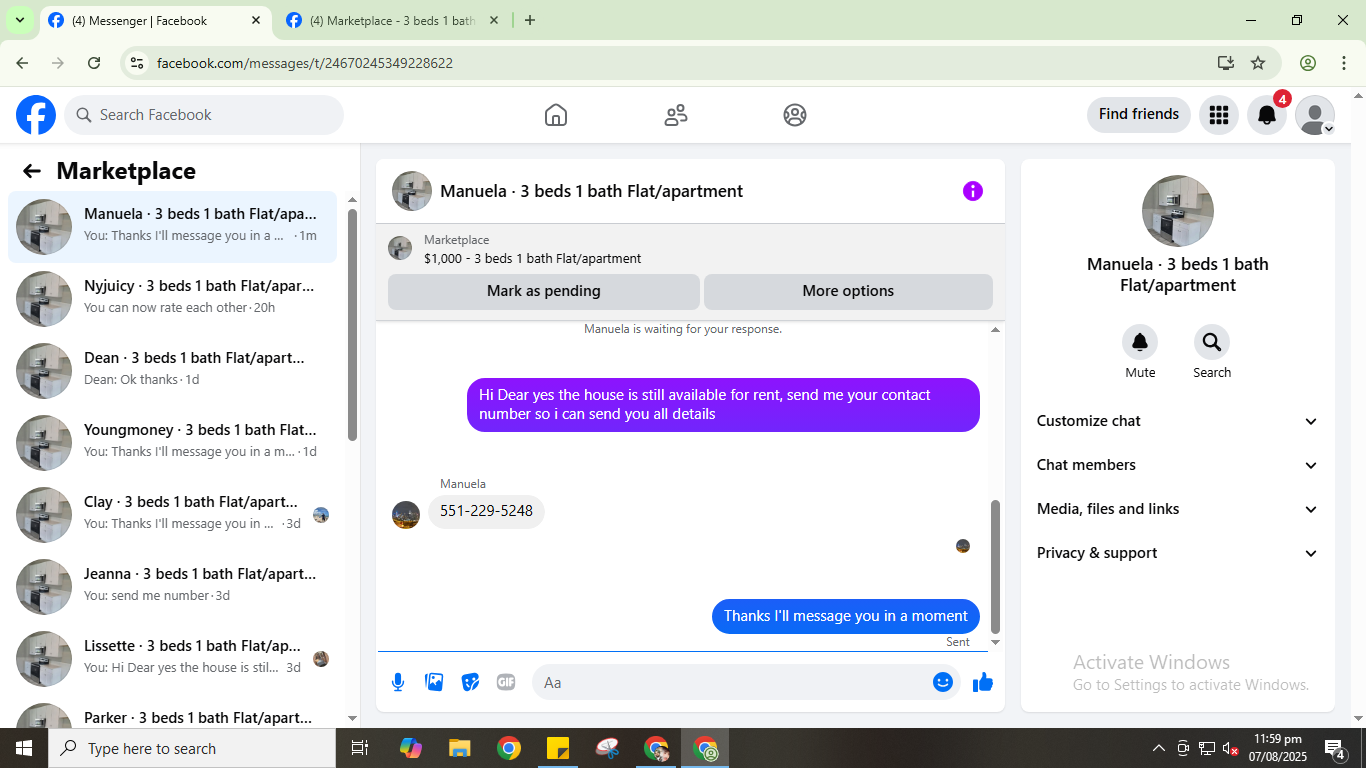Click the phone number 551-229-5248 message
Image resolution: width=1366 pixels, height=768 pixels.
tap(486, 511)
